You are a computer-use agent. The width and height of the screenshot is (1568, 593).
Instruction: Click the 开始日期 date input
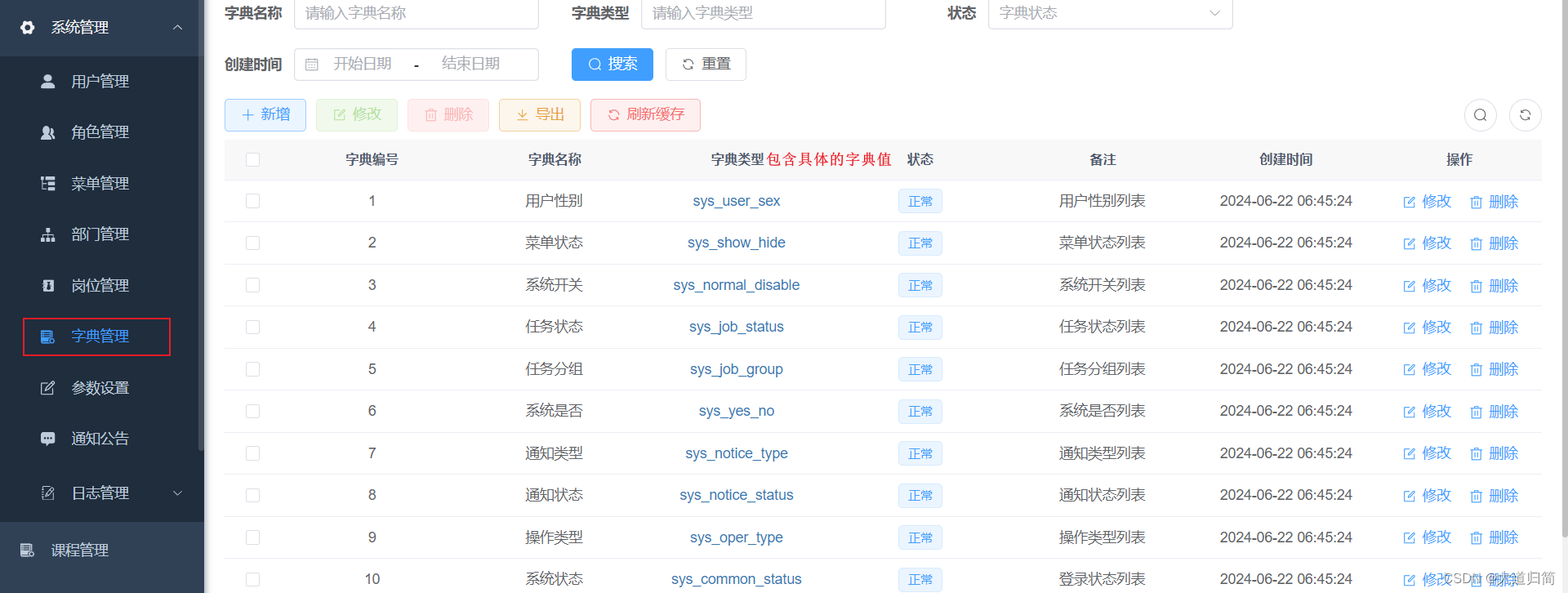(x=363, y=64)
